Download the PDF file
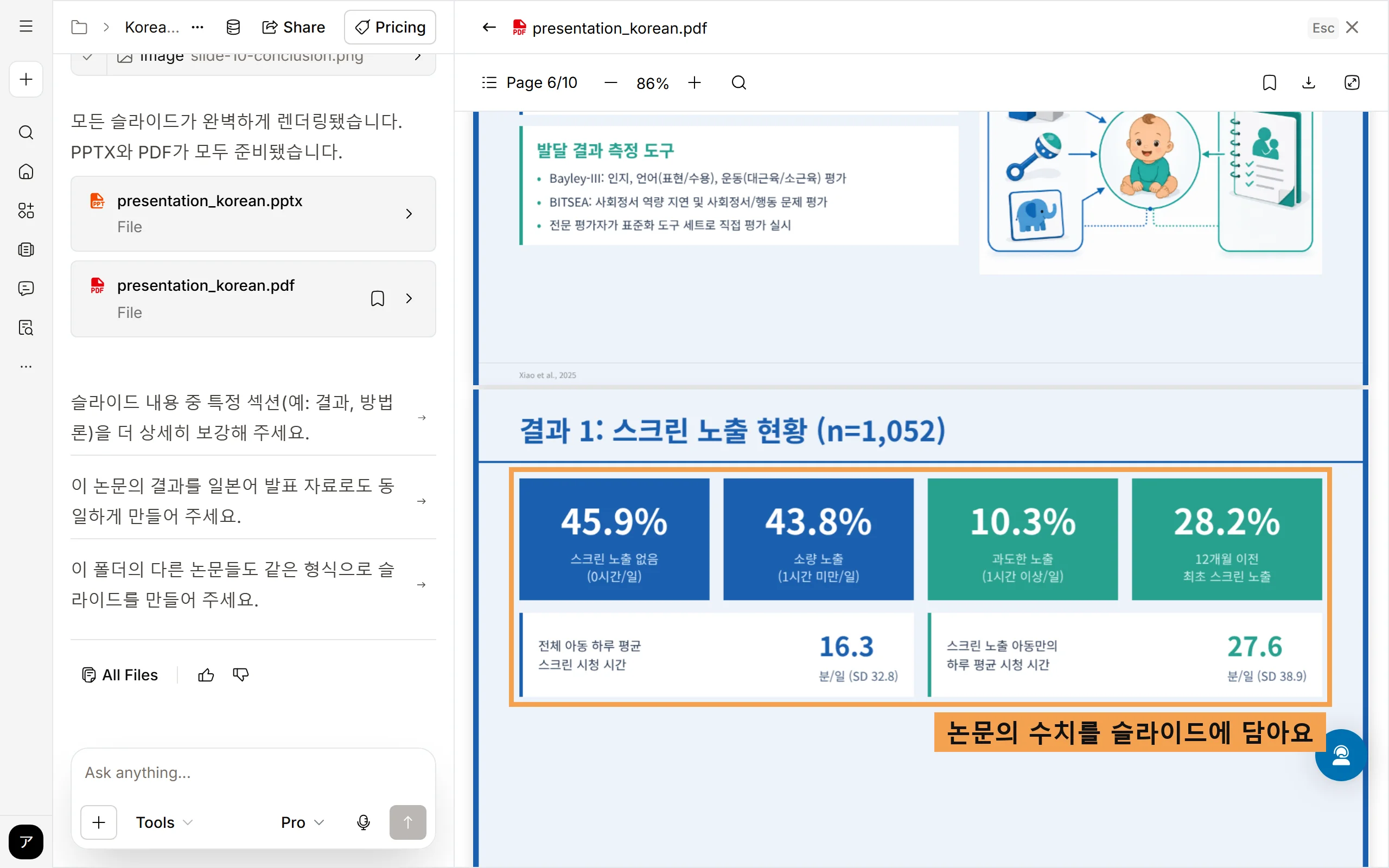 click(1308, 82)
